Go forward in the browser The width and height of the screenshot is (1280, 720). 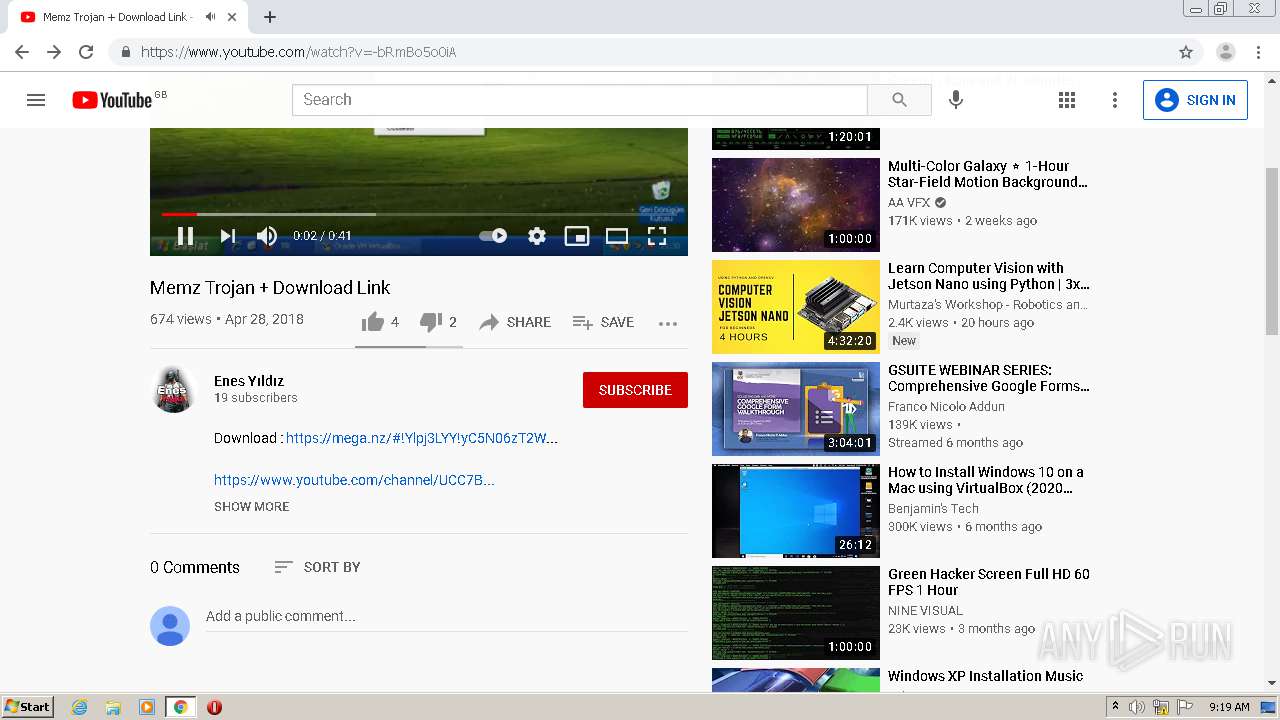(54, 52)
